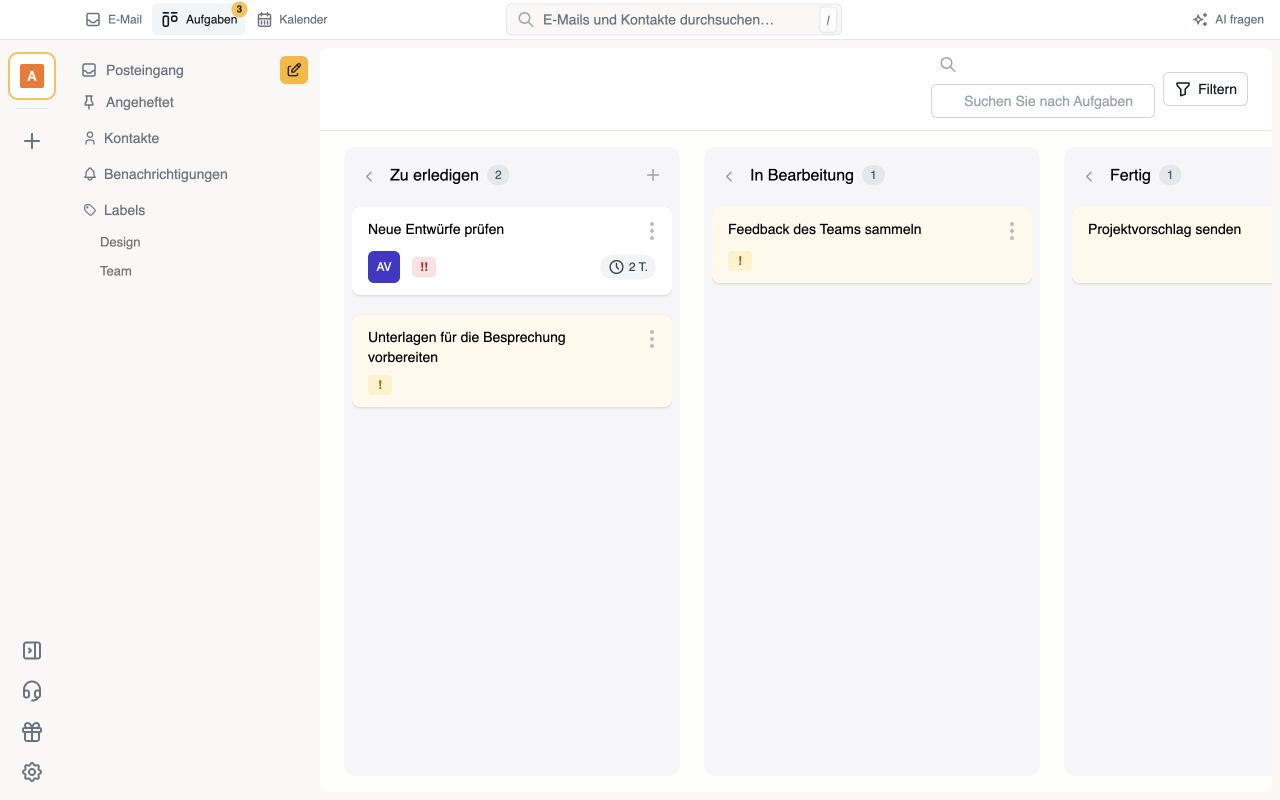
Task: Toggle the sidebar panel icon
Action: (x=32, y=651)
